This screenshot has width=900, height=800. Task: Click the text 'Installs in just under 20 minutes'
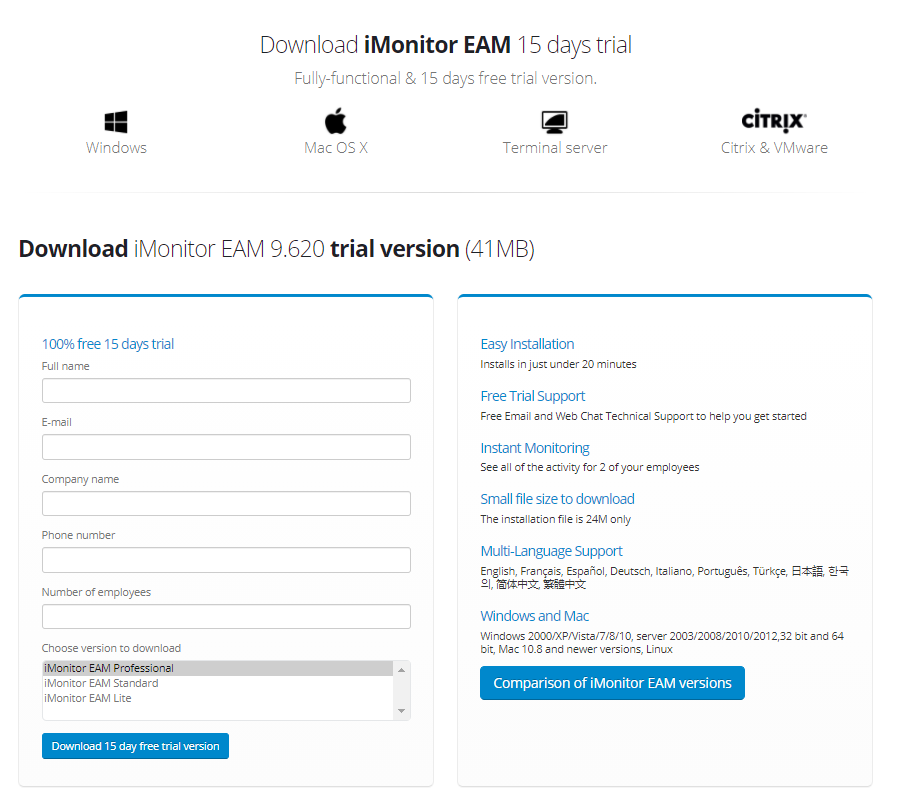coord(558,364)
